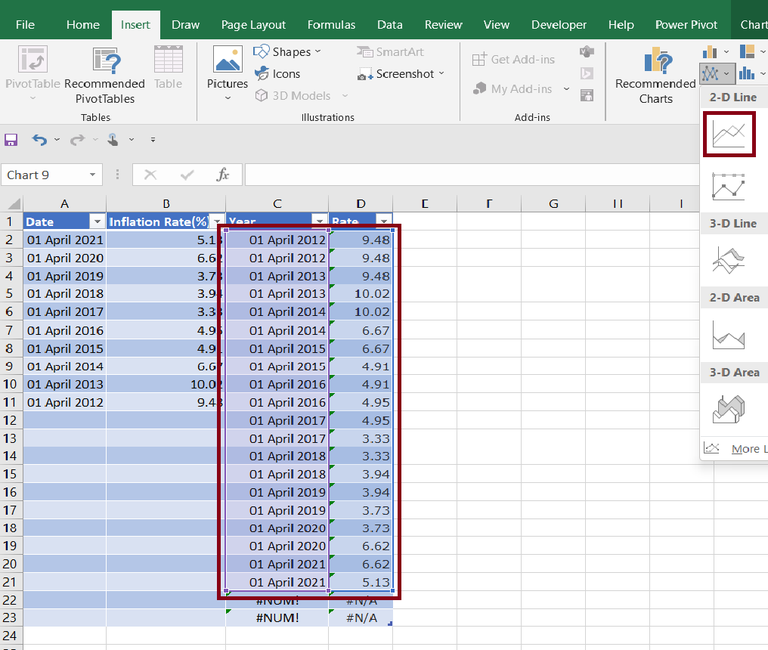
Task: Open the Pictures insert menu
Action: click(227, 73)
